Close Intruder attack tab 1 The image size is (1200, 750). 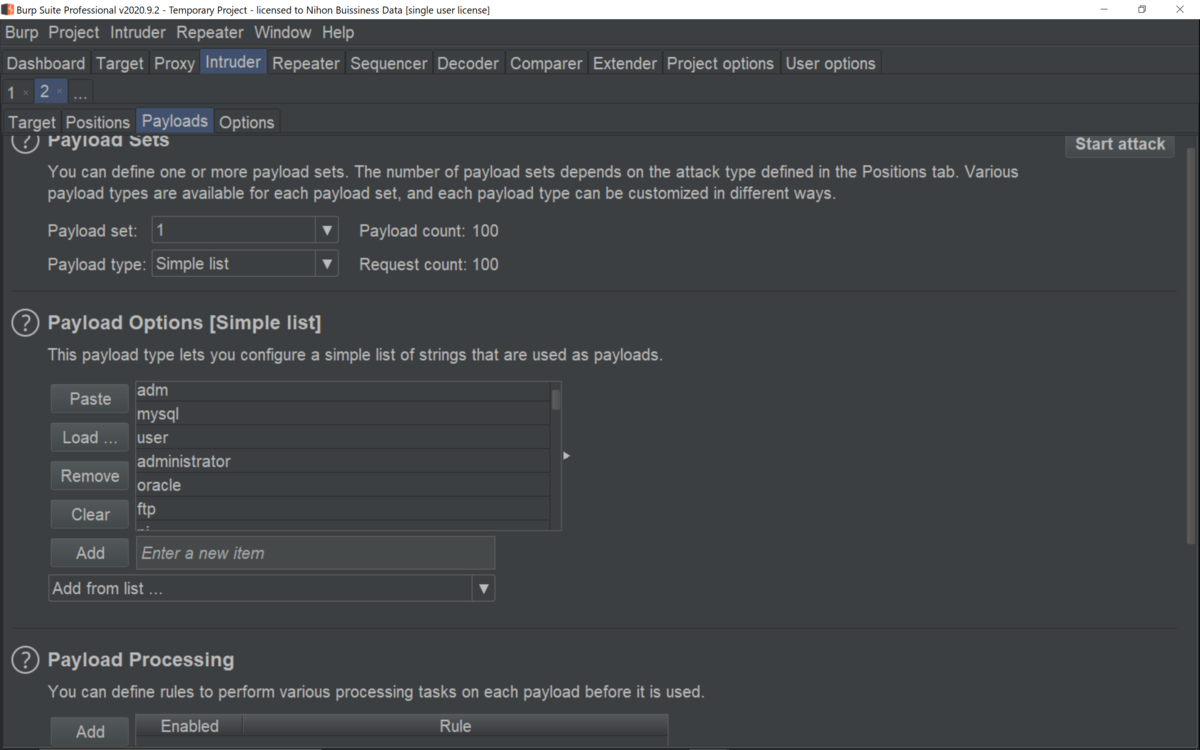tap(25, 92)
